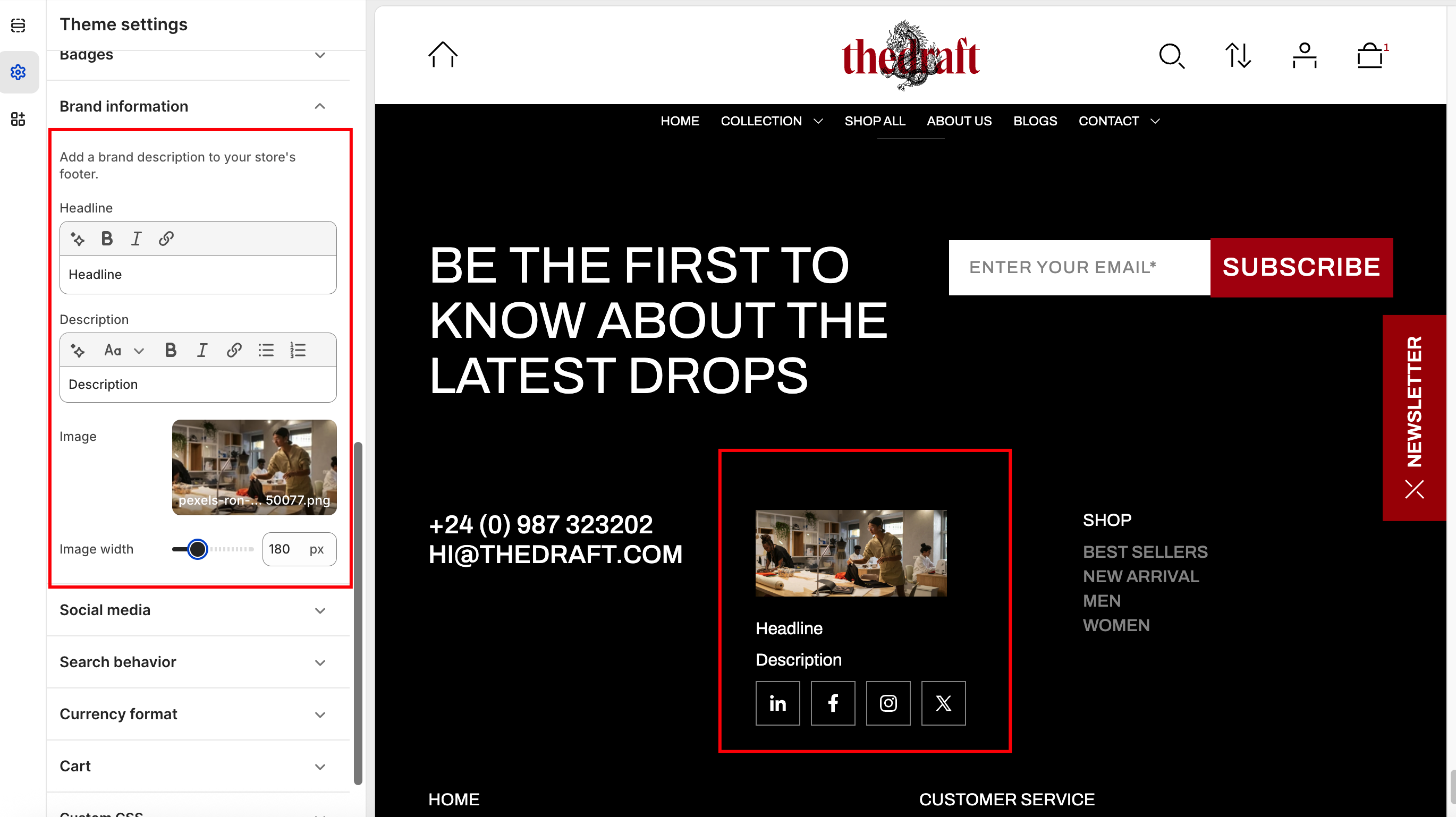Screen dimensions: 1456x817
Task: Click the Headline text input field
Action: click(x=198, y=275)
